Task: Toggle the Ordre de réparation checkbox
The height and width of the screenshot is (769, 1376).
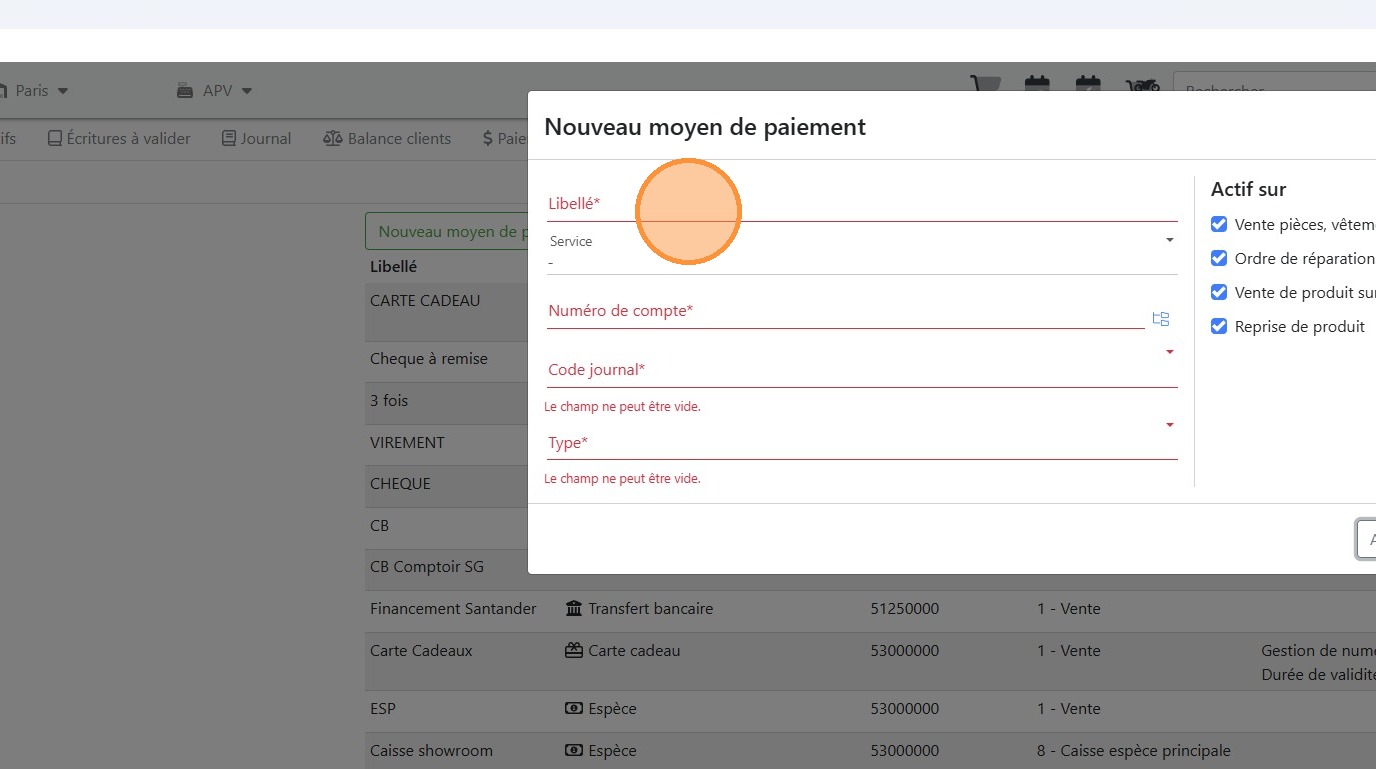Action: (1219, 259)
